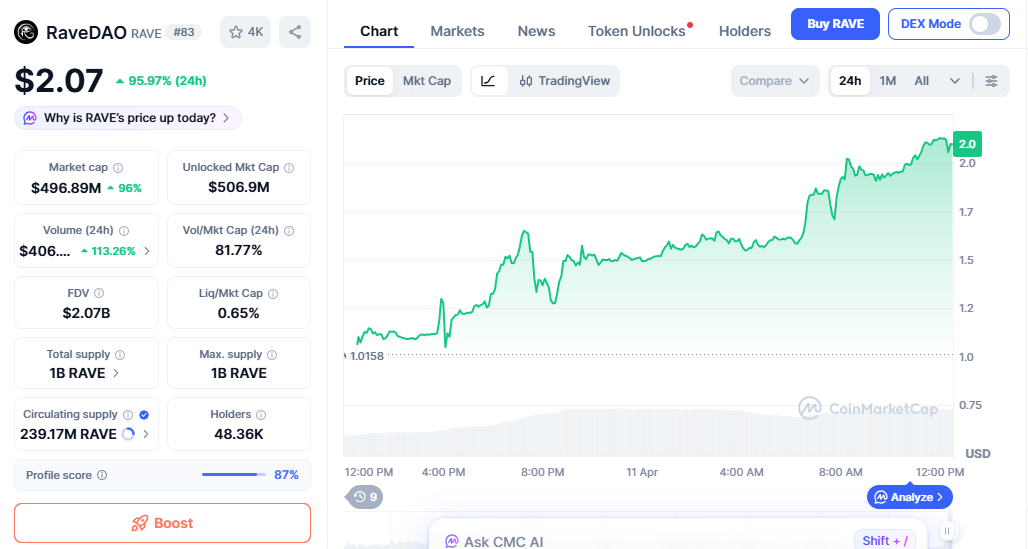Click the pause icon beside Ask CMC AI
Viewport: 1028px width, 549px height.
point(947,531)
